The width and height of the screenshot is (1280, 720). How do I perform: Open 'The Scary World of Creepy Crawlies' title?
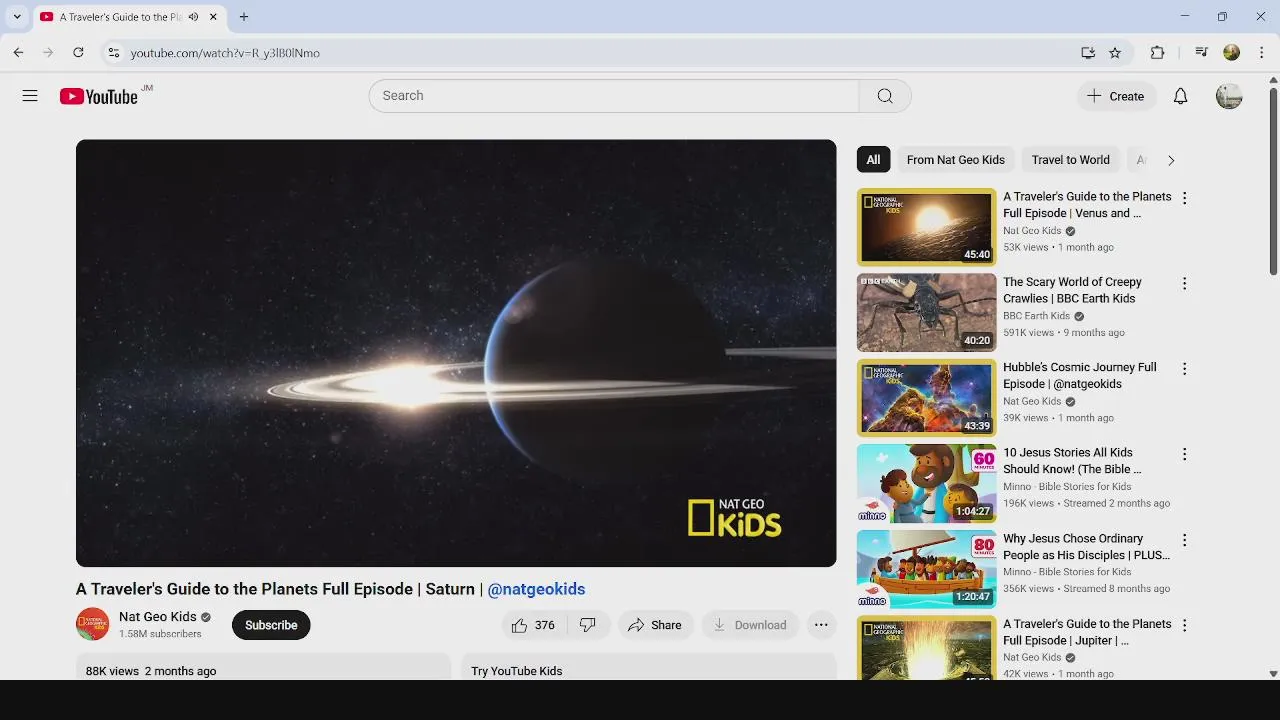[1072, 290]
